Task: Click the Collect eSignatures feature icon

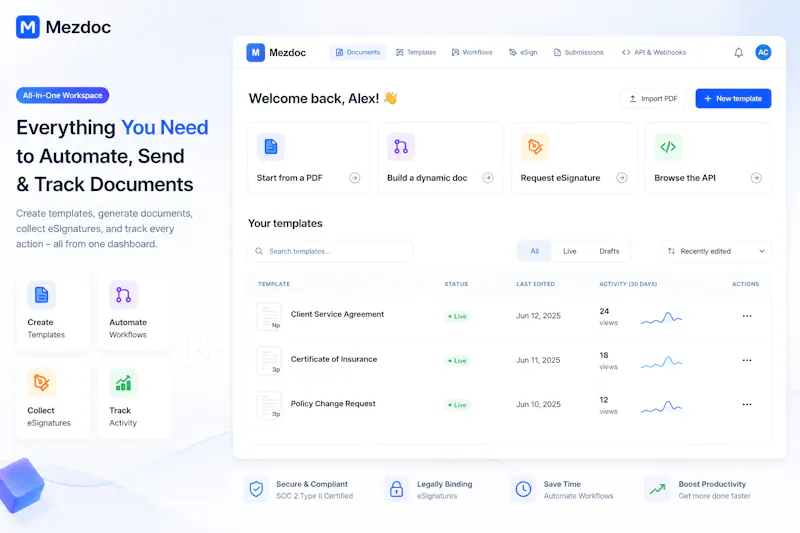Action: (x=42, y=383)
